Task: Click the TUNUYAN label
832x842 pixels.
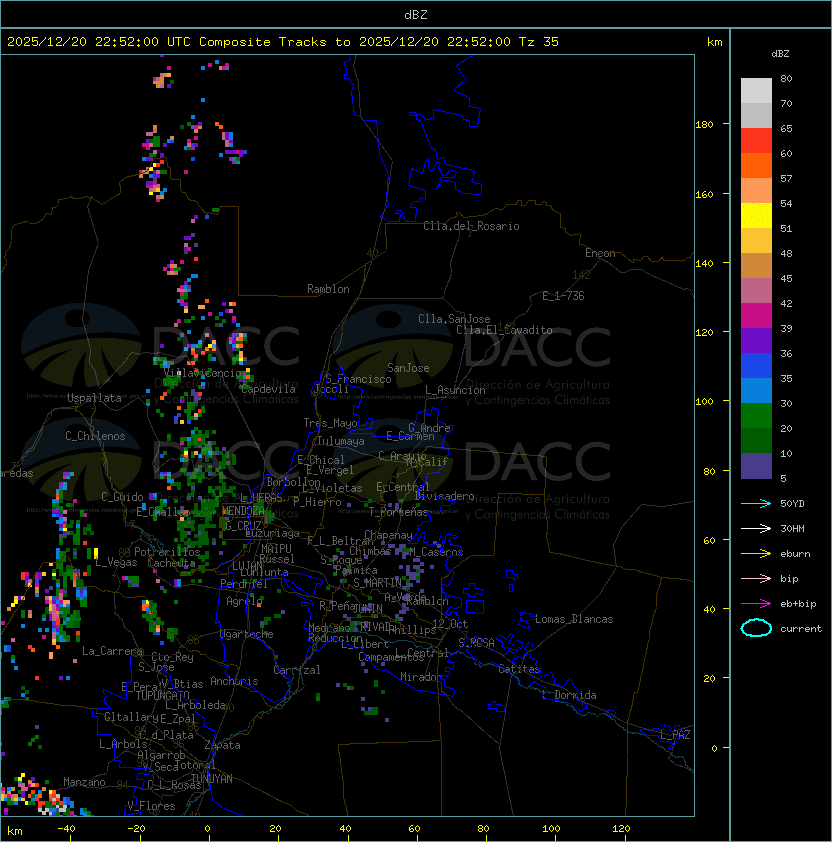Action: point(212,779)
